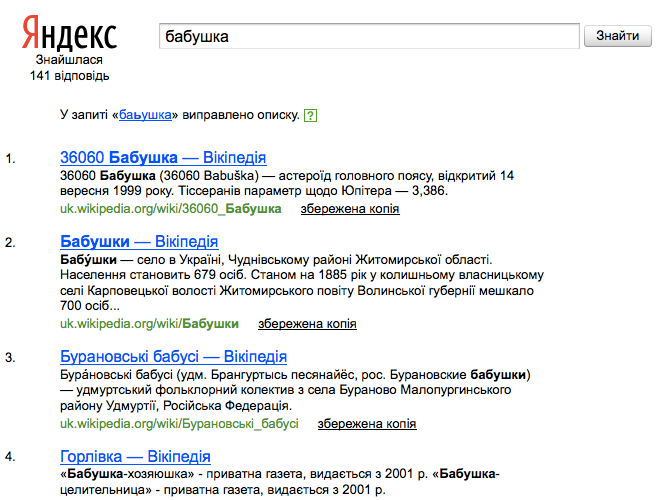The image size is (660, 500).
Task: Focus the search field containing бабушка
Action: click(x=369, y=37)
